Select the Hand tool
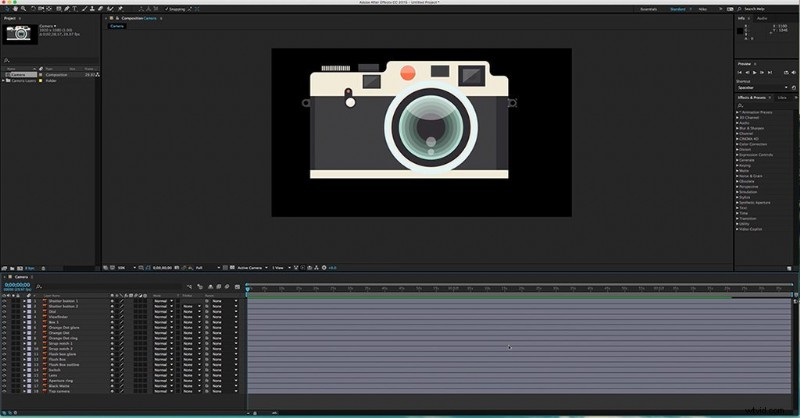The image size is (800, 418). (15, 9)
